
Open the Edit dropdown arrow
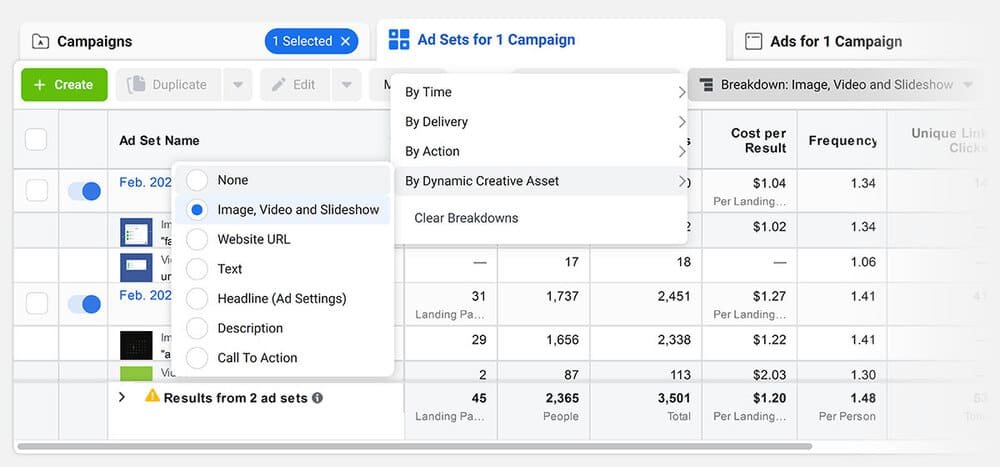point(346,85)
